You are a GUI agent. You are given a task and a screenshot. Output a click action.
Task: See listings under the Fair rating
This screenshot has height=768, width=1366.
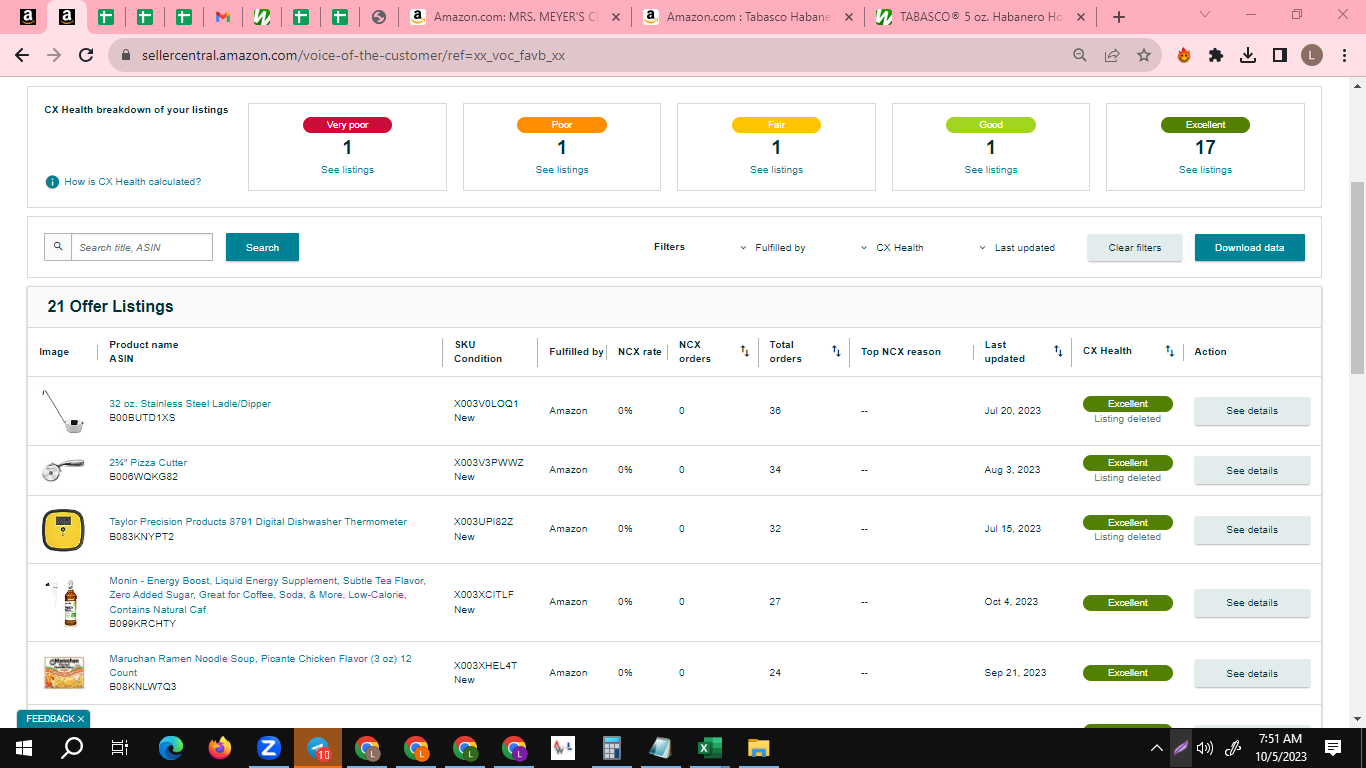(x=776, y=170)
